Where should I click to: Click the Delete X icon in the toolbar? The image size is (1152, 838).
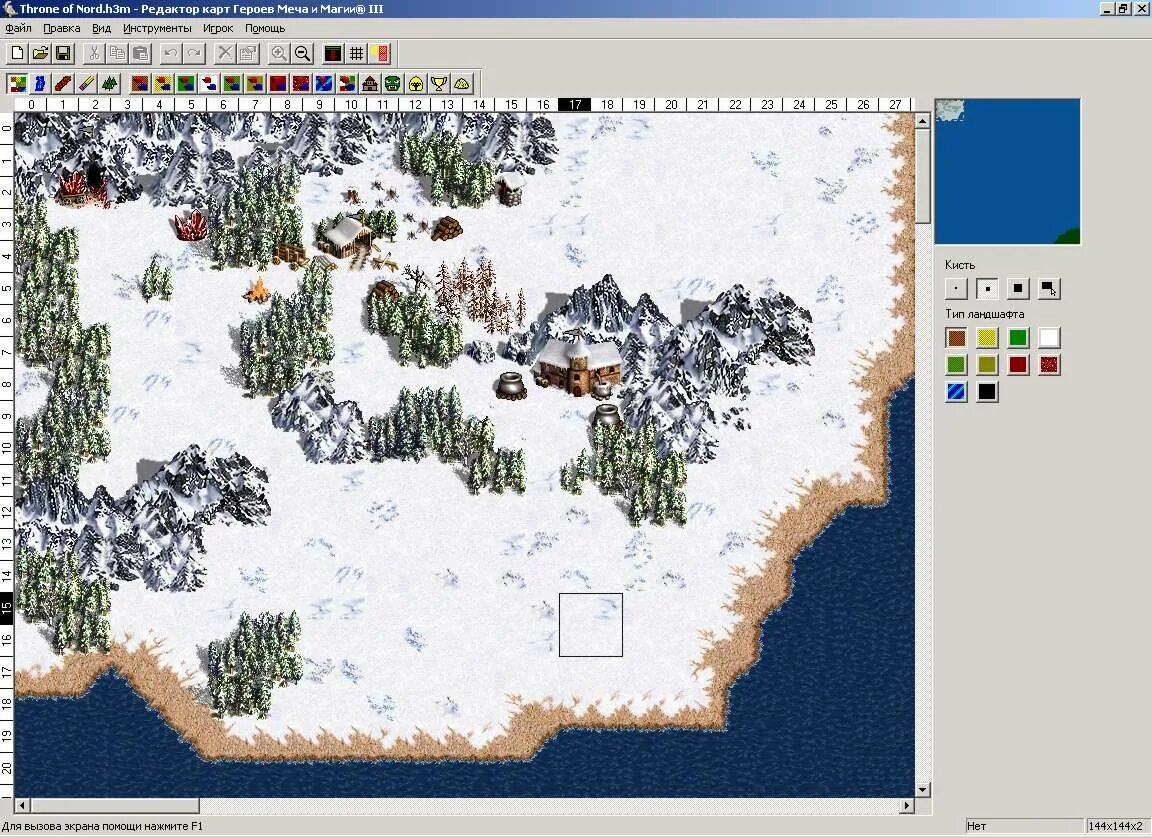click(225, 54)
